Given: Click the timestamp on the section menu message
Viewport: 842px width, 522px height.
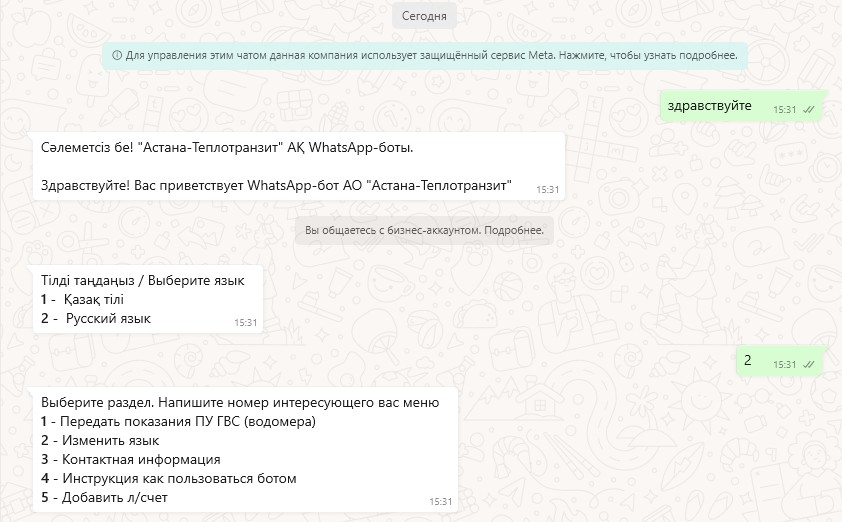Looking at the screenshot, I should (440, 502).
